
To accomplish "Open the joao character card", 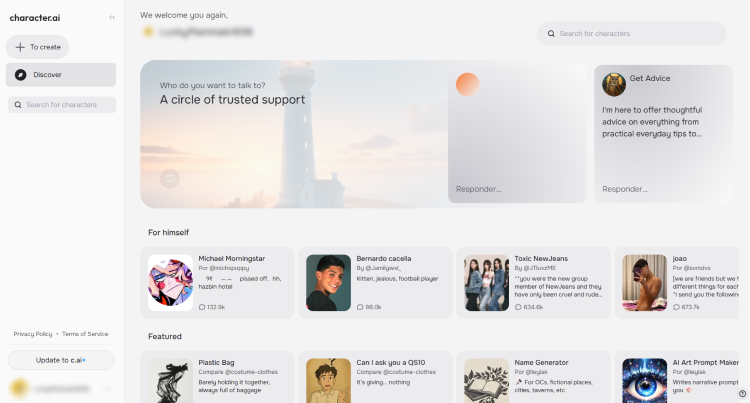I will point(677,283).
